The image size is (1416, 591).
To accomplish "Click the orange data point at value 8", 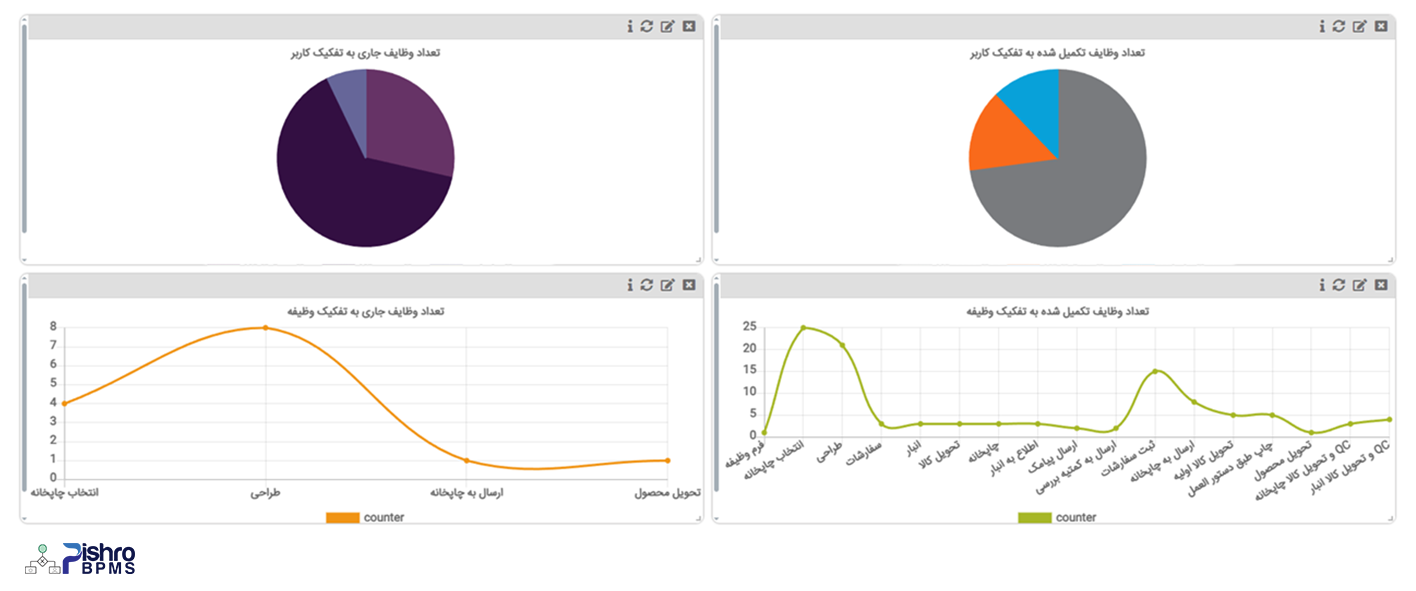I will [x=265, y=327].
